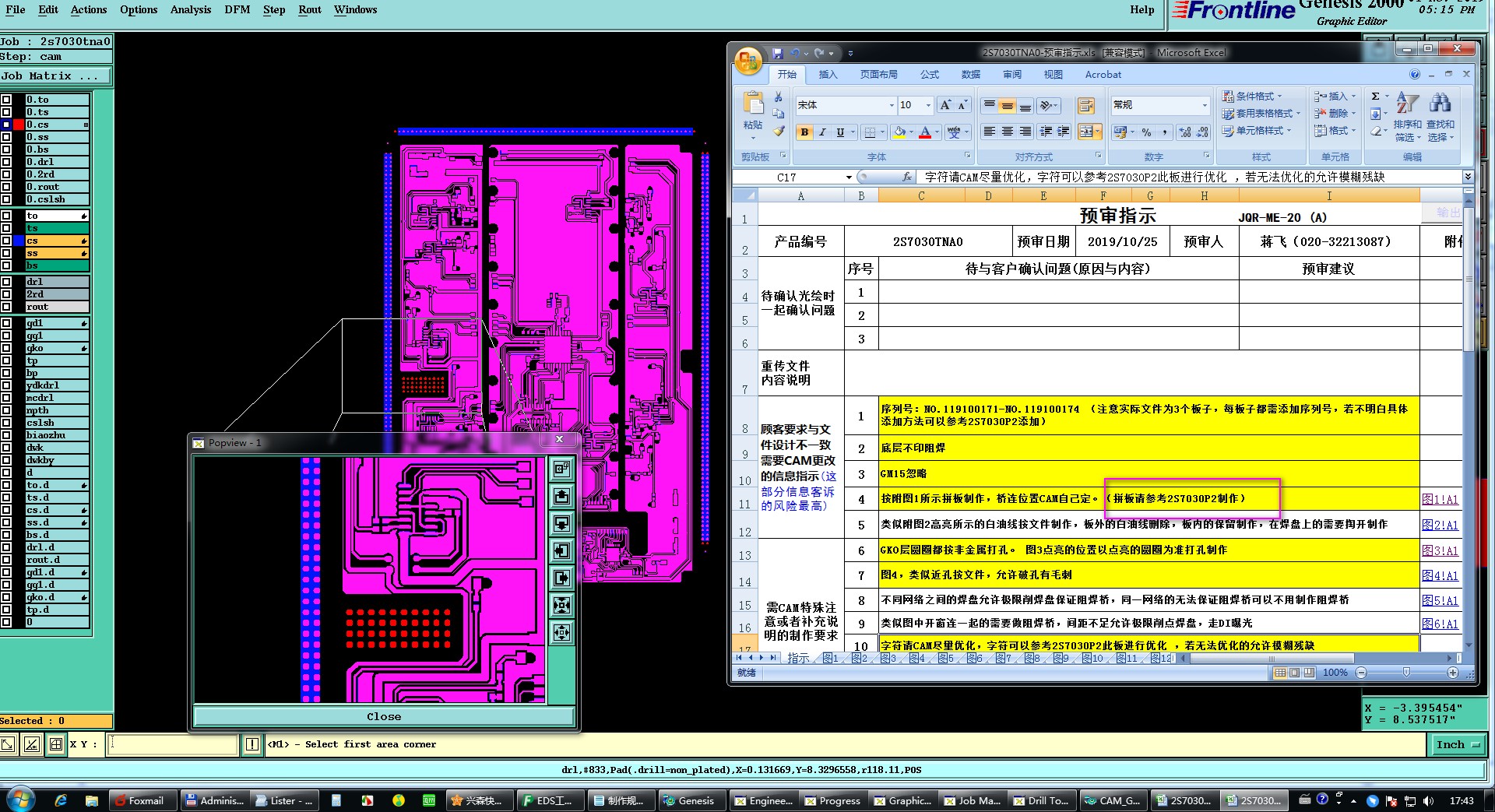Screen dimensions: 1495x812
Task: Toggle the ss layer checkbox
Action: pos(6,253)
